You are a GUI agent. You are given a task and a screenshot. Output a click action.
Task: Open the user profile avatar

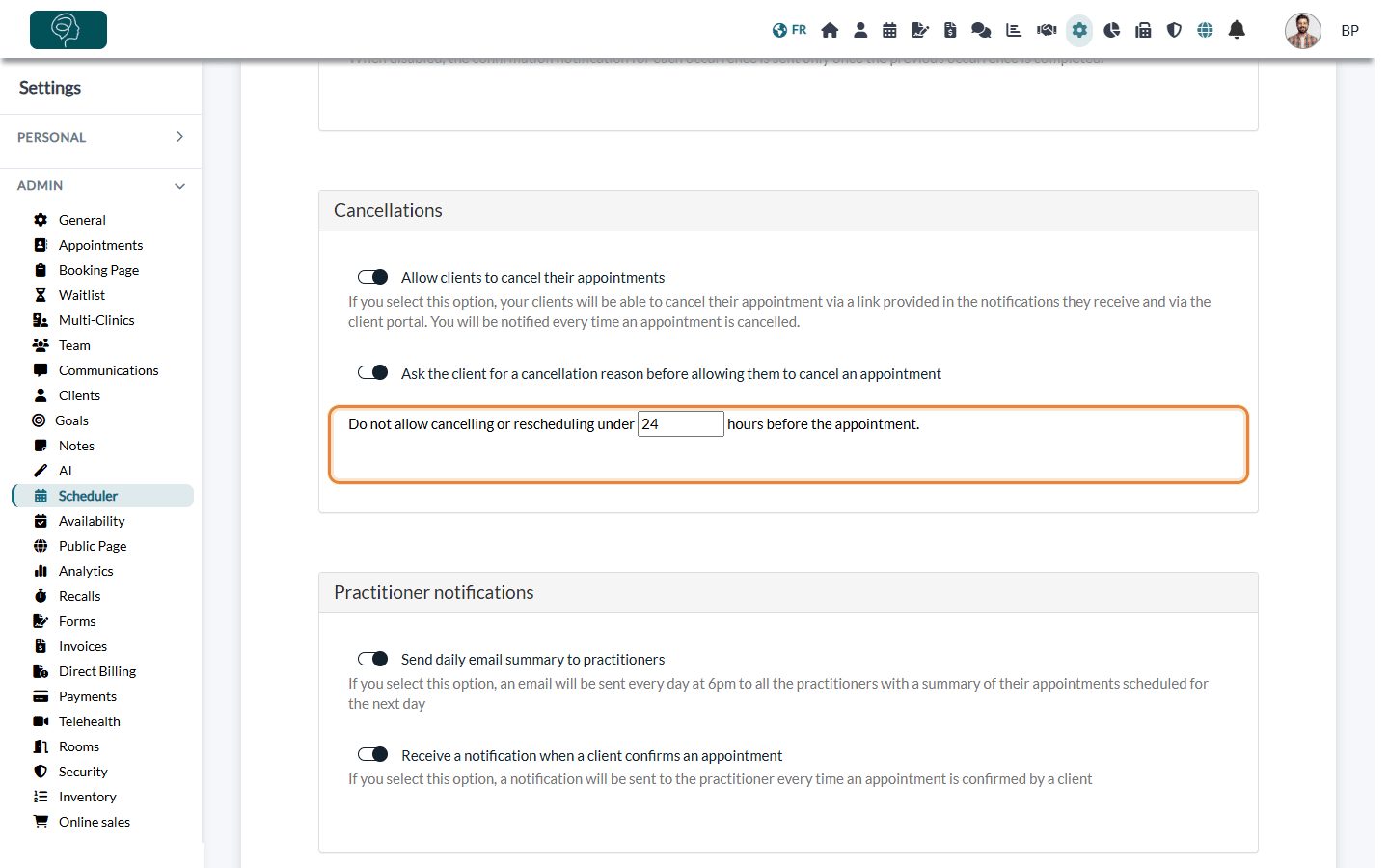click(1303, 31)
